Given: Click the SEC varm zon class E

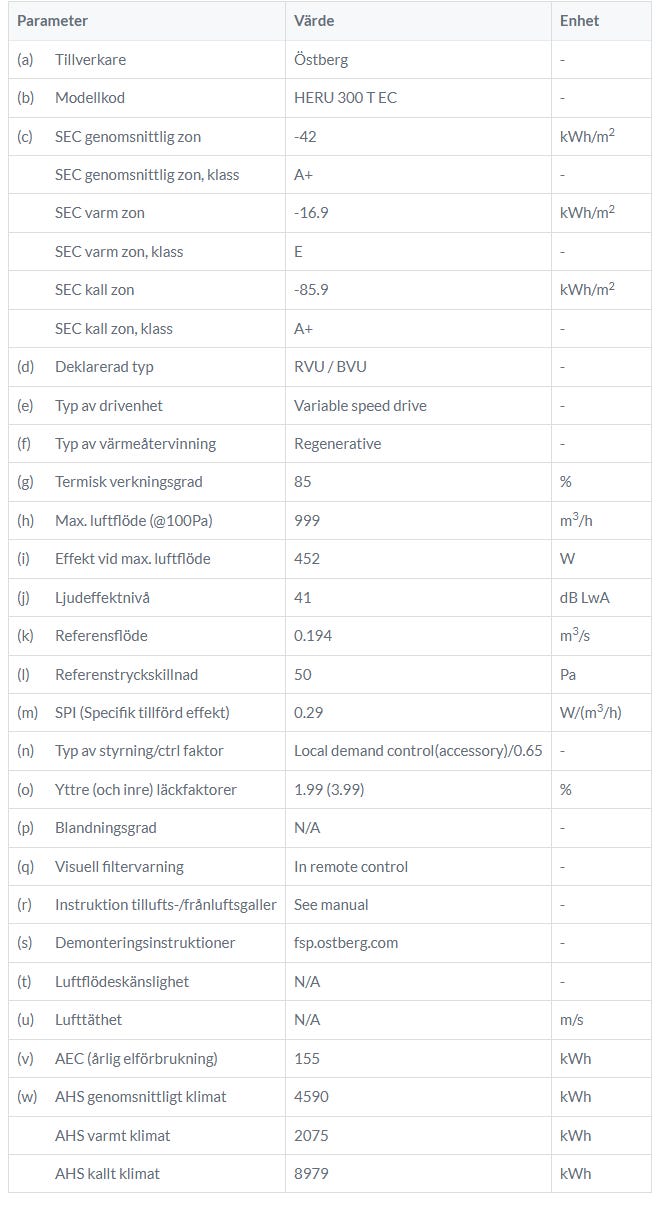Looking at the screenshot, I should pyautogui.click(x=298, y=252).
